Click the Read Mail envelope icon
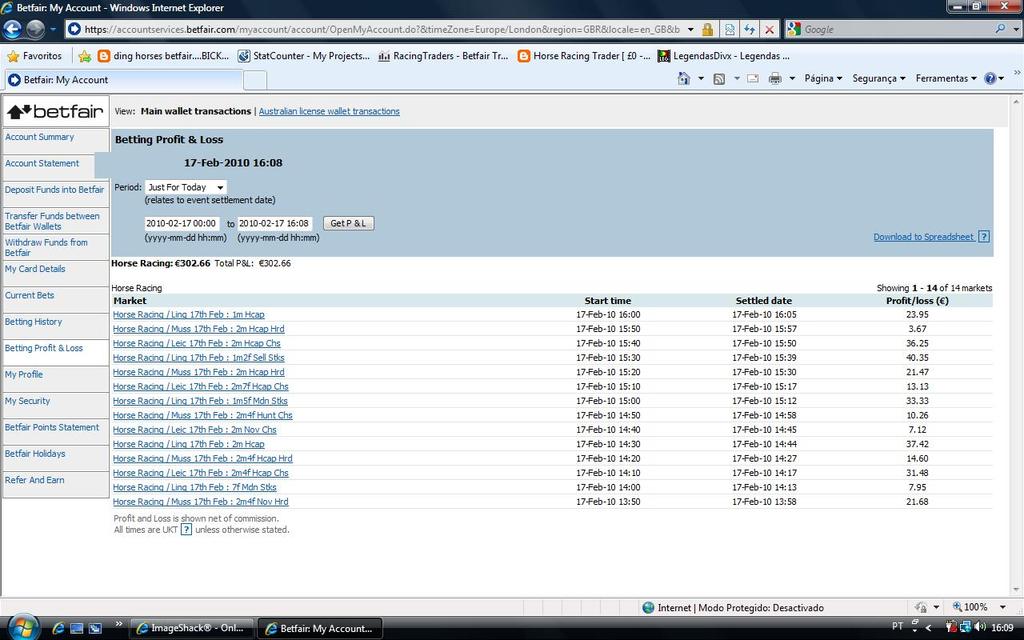The width and height of the screenshot is (1024, 640). 753,78
